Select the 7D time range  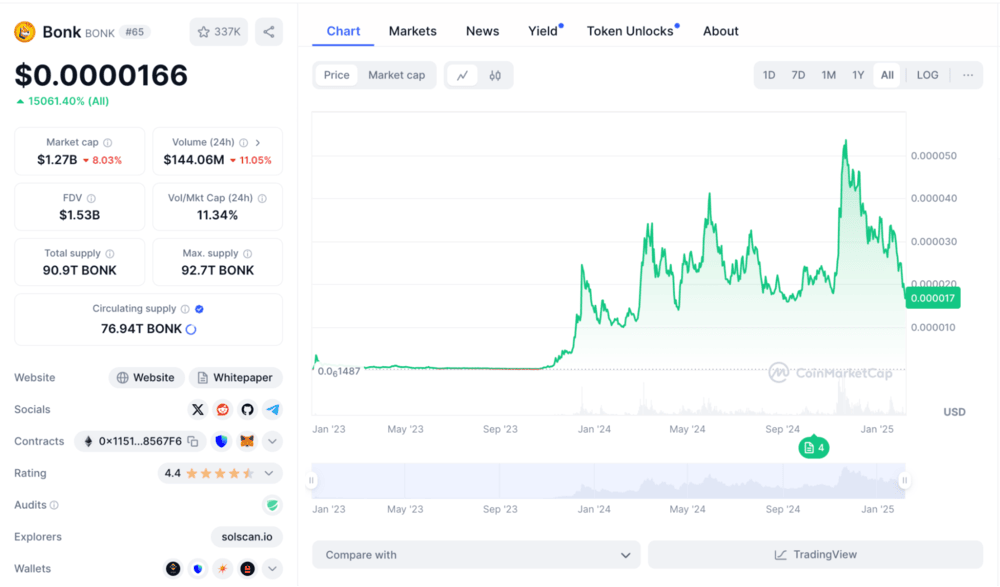[x=798, y=75]
